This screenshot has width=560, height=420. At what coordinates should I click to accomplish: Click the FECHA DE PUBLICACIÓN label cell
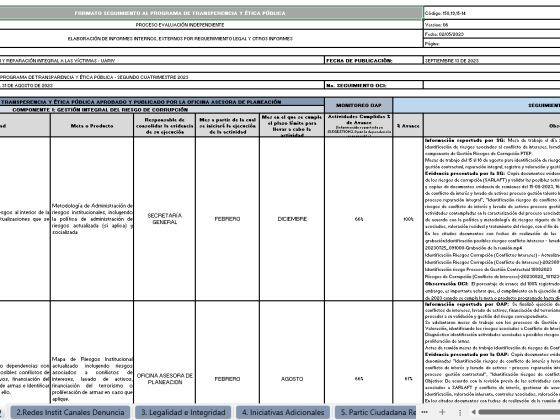tap(374, 60)
